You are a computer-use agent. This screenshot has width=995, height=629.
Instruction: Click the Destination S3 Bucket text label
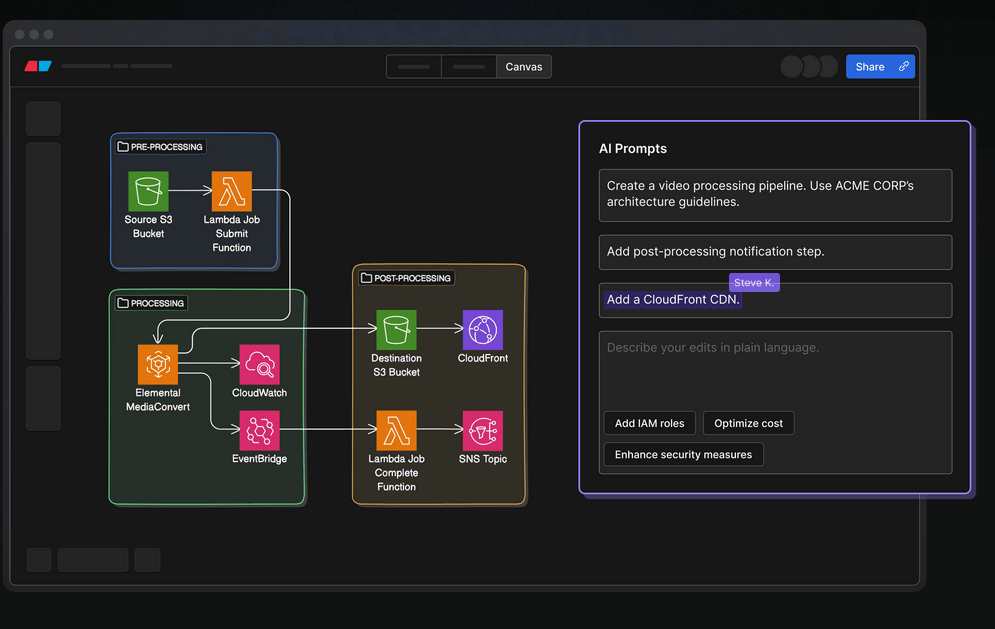click(397, 365)
